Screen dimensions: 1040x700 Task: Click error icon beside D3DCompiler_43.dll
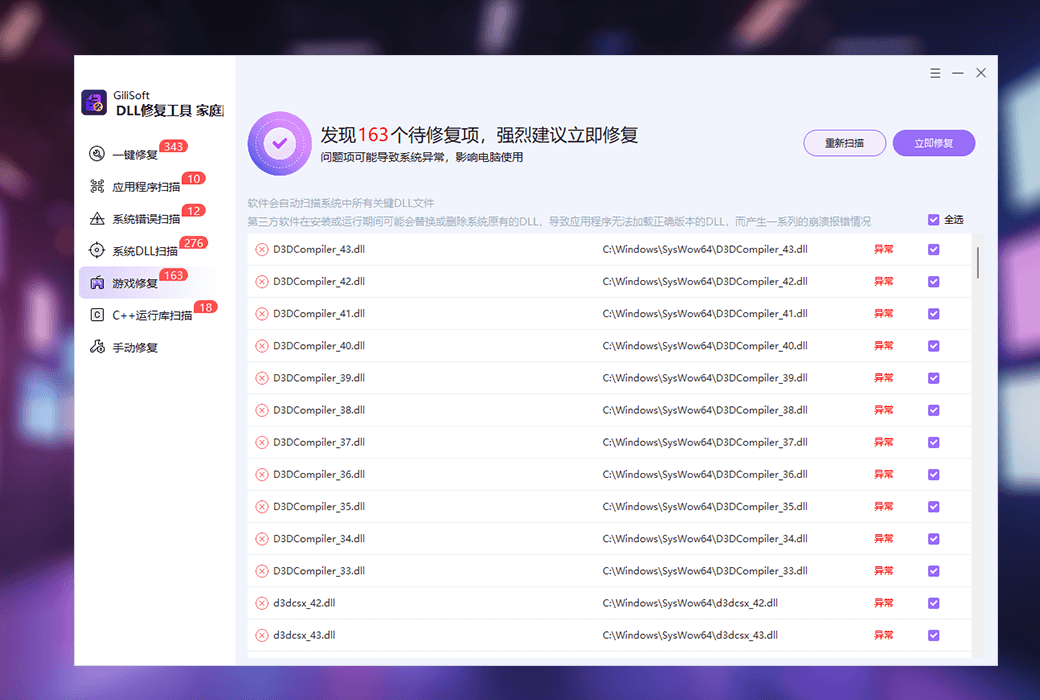pyautogui.click(x=262, y=249)
